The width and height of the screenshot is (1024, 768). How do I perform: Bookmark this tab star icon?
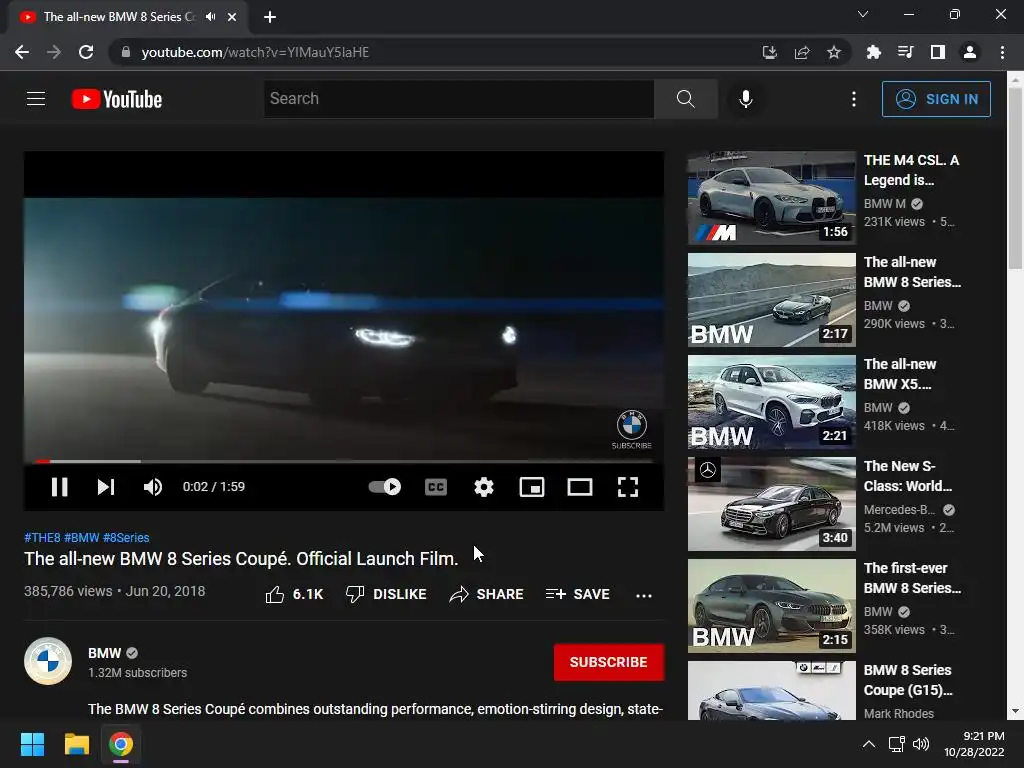point(834,52)
